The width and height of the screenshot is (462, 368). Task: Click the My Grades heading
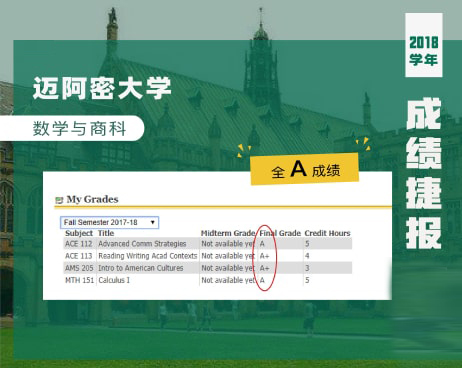[92, 199]
